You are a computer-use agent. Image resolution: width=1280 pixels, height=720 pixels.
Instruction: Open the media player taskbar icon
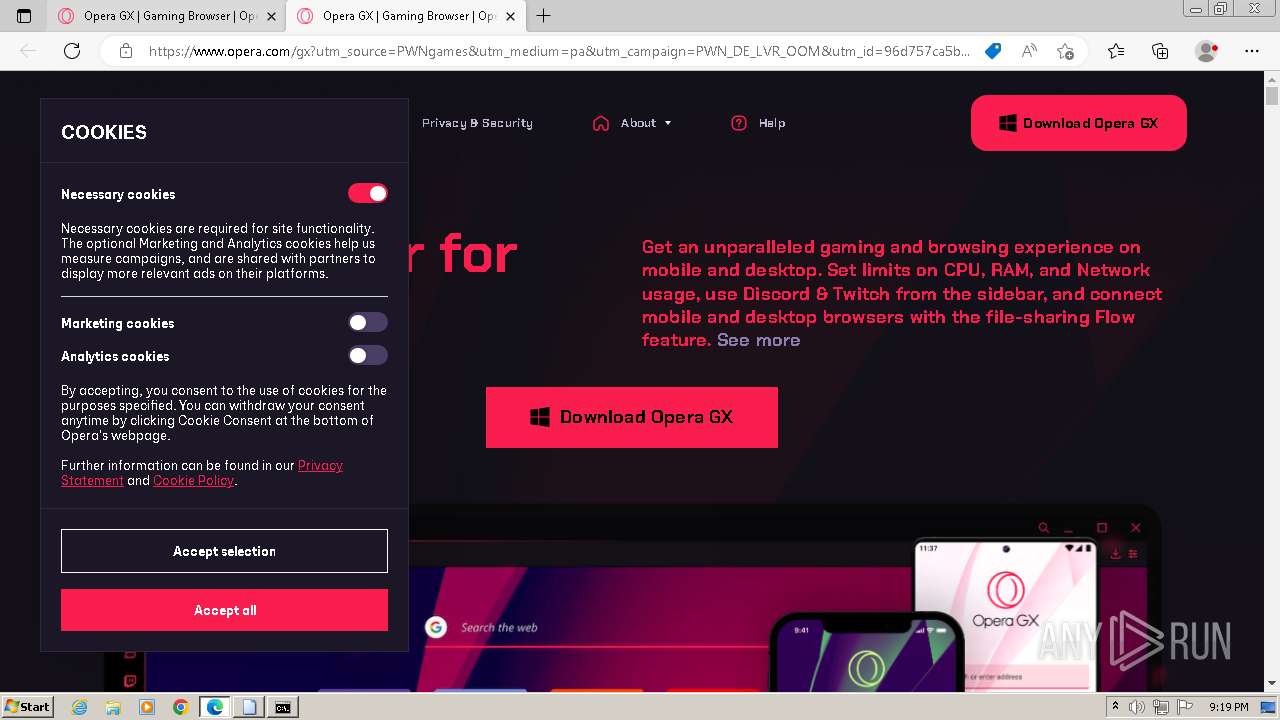tap(147, 707)
